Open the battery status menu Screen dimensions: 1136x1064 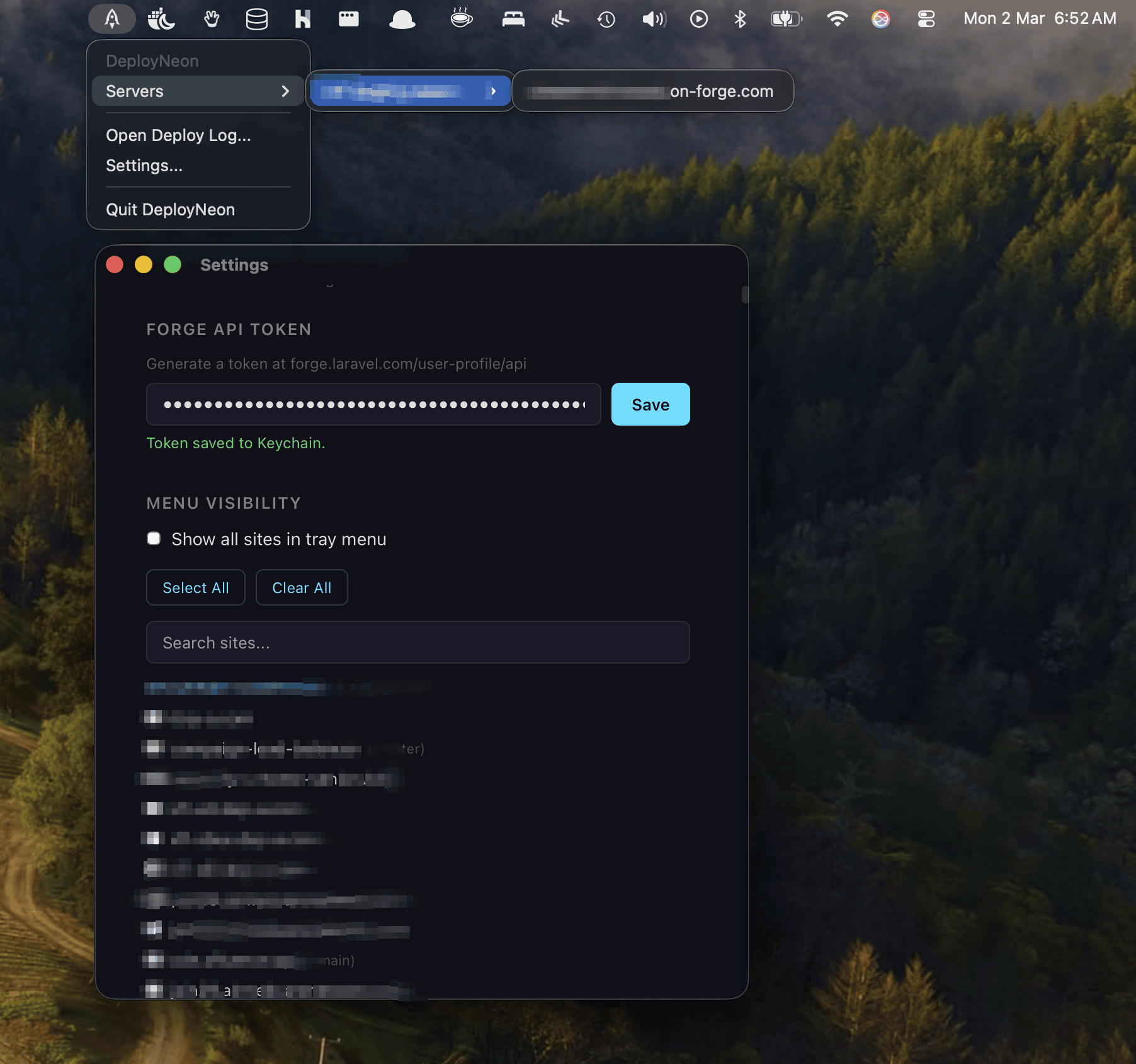(x=785, y=18)
